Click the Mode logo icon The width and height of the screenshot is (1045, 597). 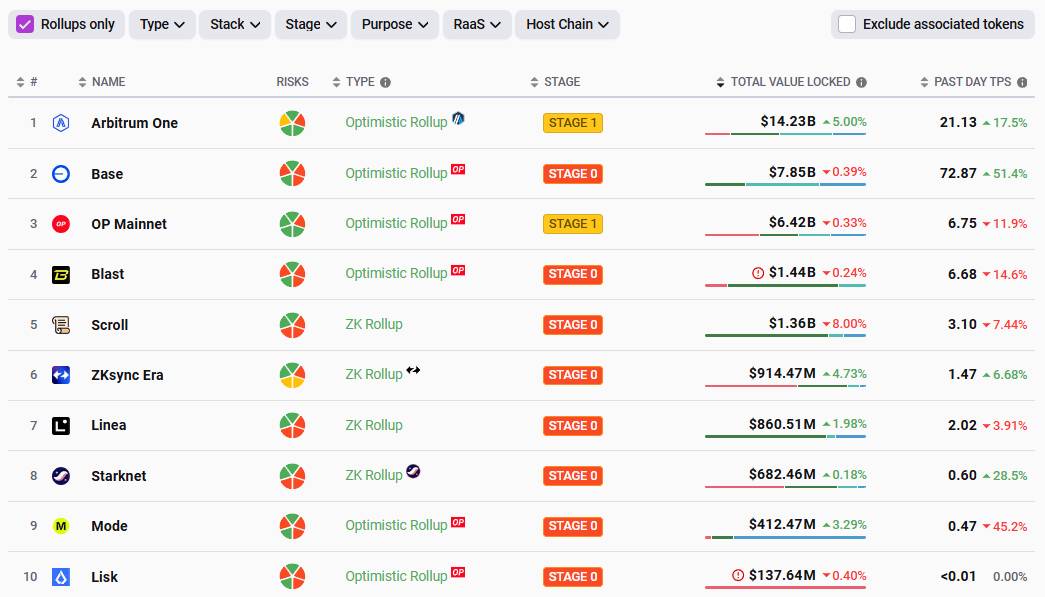pyautogui.click(x=61, y=526)
